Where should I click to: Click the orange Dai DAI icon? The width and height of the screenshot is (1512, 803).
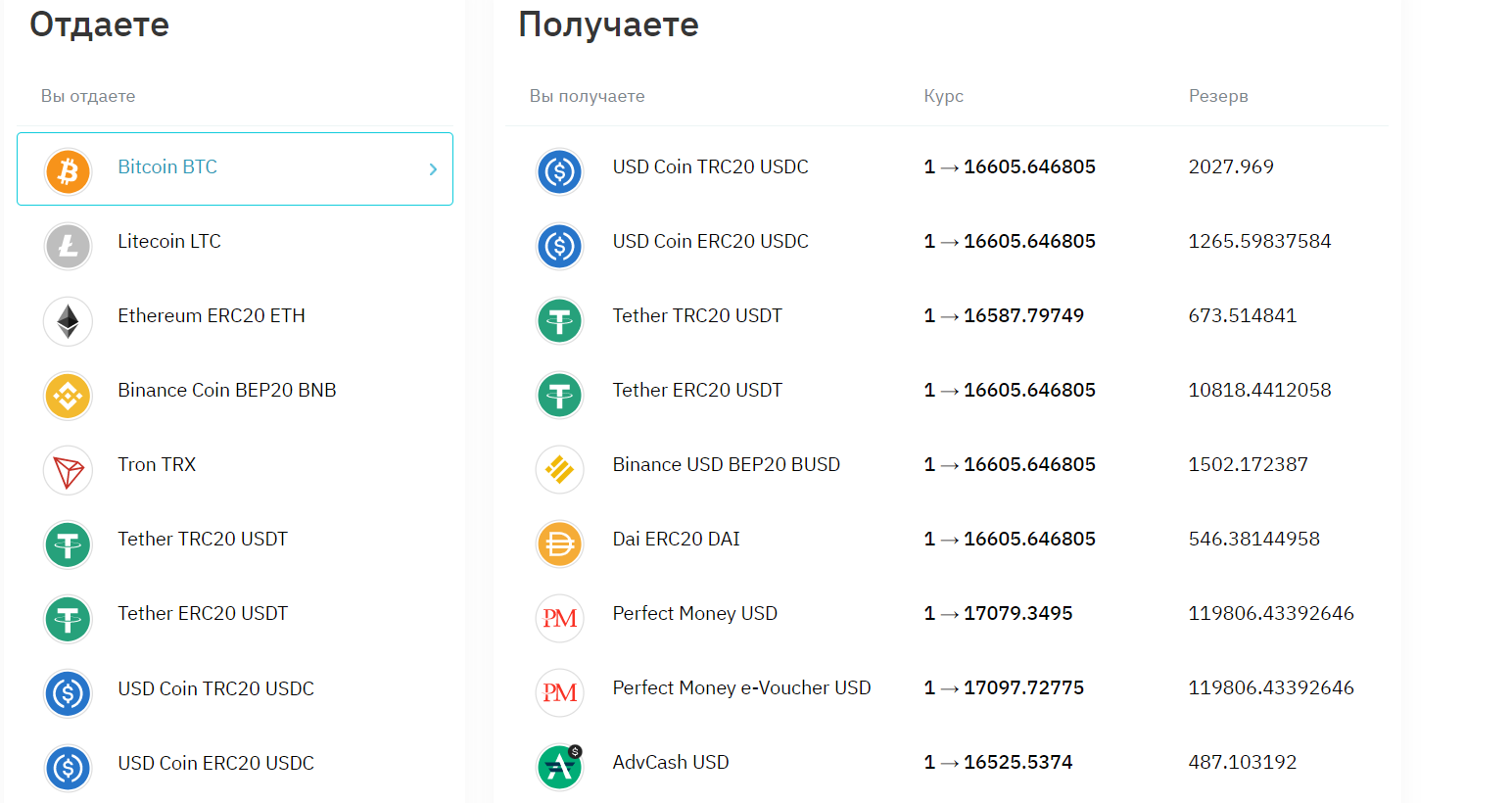coord(559,543)
